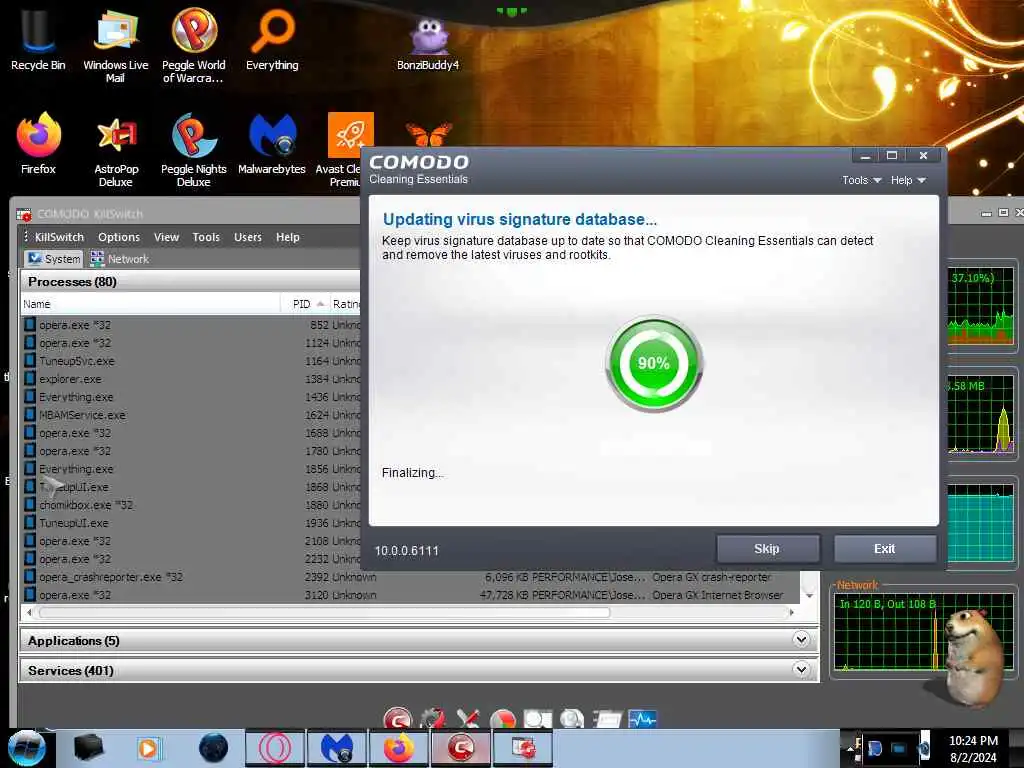
Task: Open Opera GX from the taskbar
Action: pos(275,748)
